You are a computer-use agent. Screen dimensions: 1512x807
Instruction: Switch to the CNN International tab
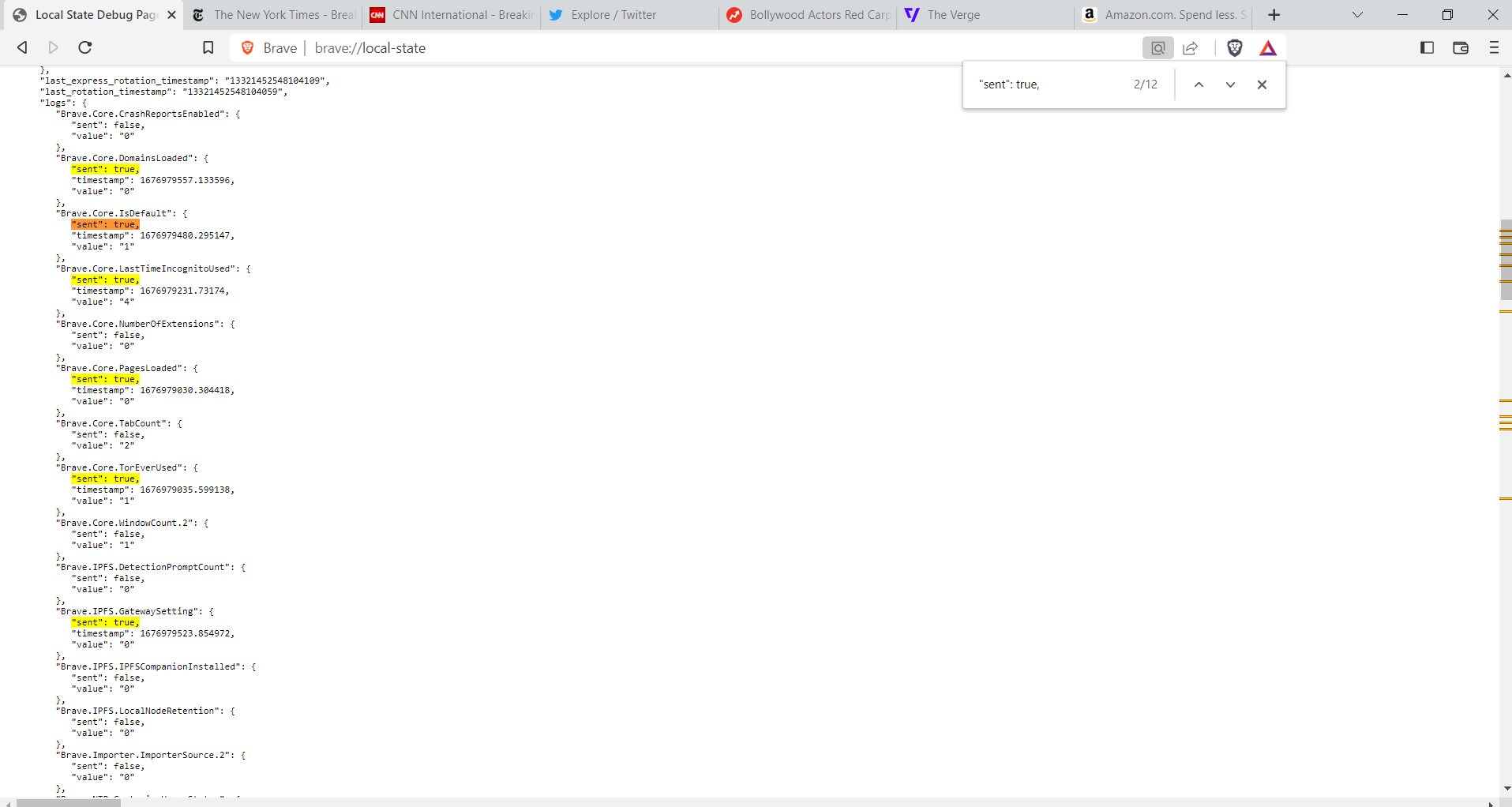point(450,14)
